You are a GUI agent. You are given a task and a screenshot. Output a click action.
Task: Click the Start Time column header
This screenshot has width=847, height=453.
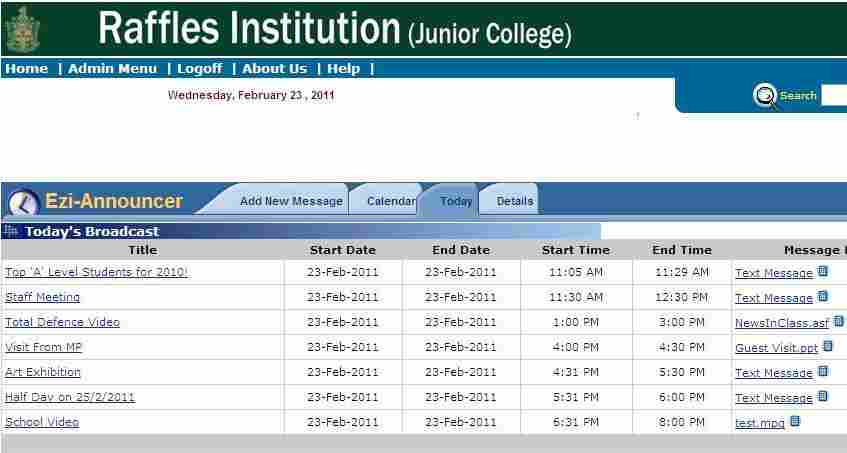click(576, 250)
